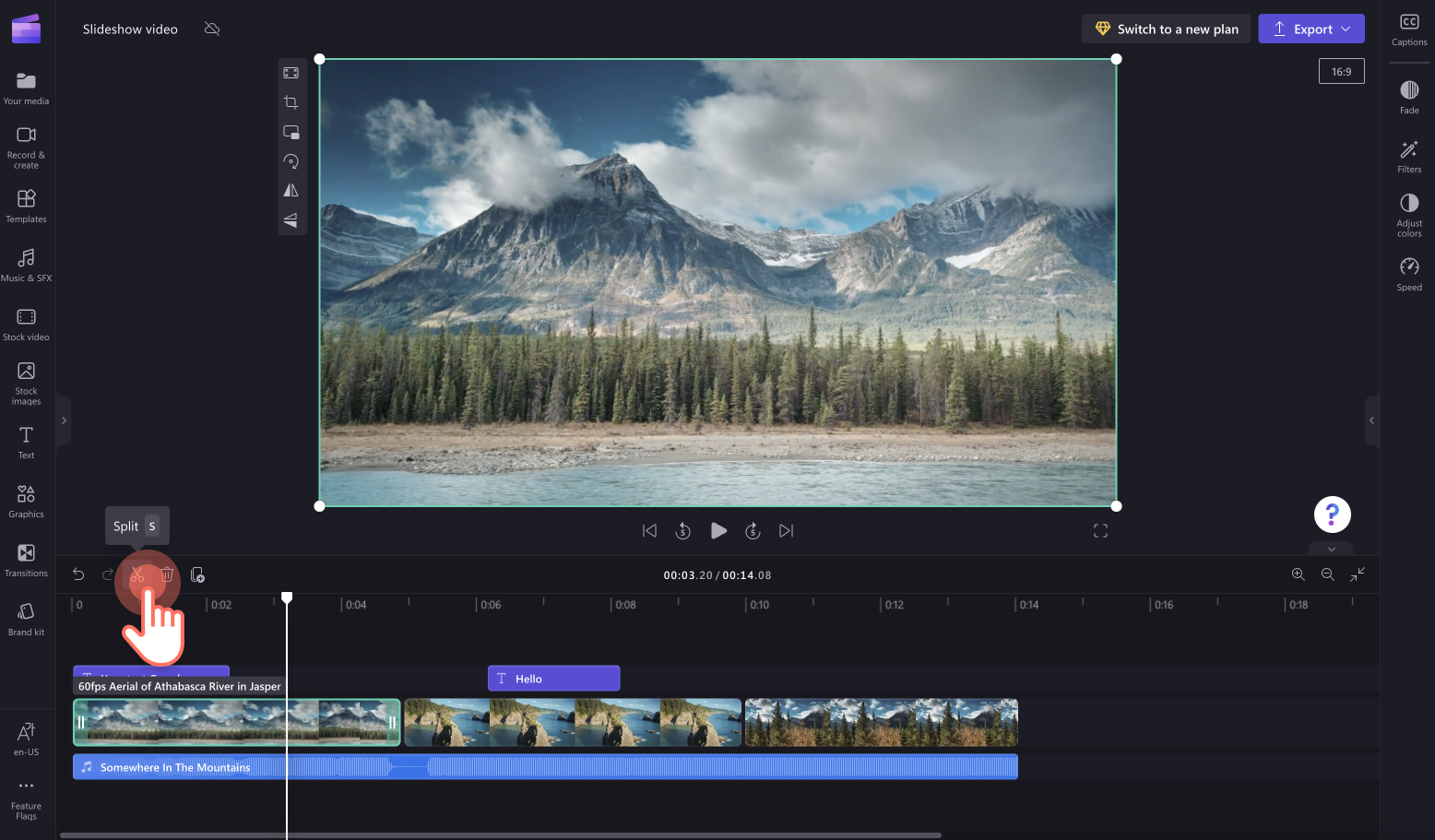Image resolution: width=1435 pixels, height=840 pixels.
Task: Toggle fullscreen preview mode
Action: pyautogui.click(x=1100, y=530)
